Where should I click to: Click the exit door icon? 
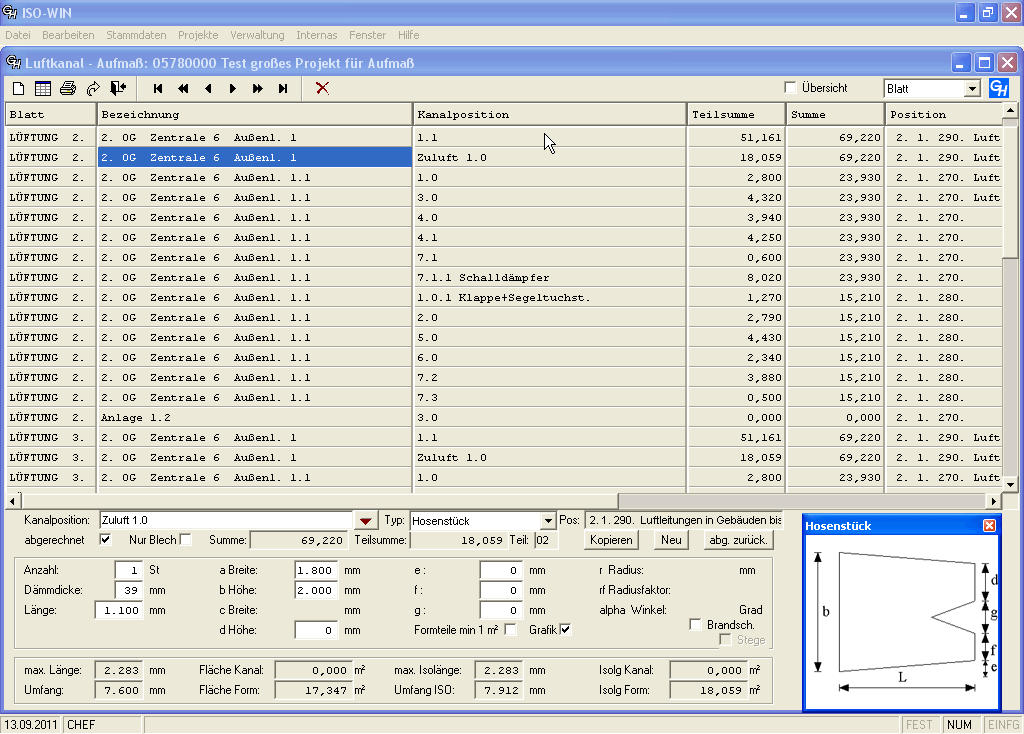pos(118,88)
